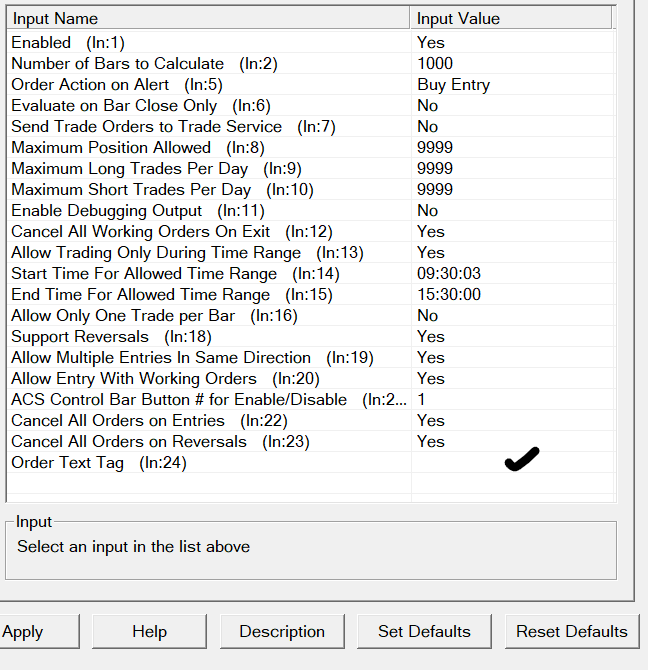Toggle Evaluate on Bar Close Only value
Image resolution: width=648 pixels, height=670 pixels.
(x=428, y=105)
